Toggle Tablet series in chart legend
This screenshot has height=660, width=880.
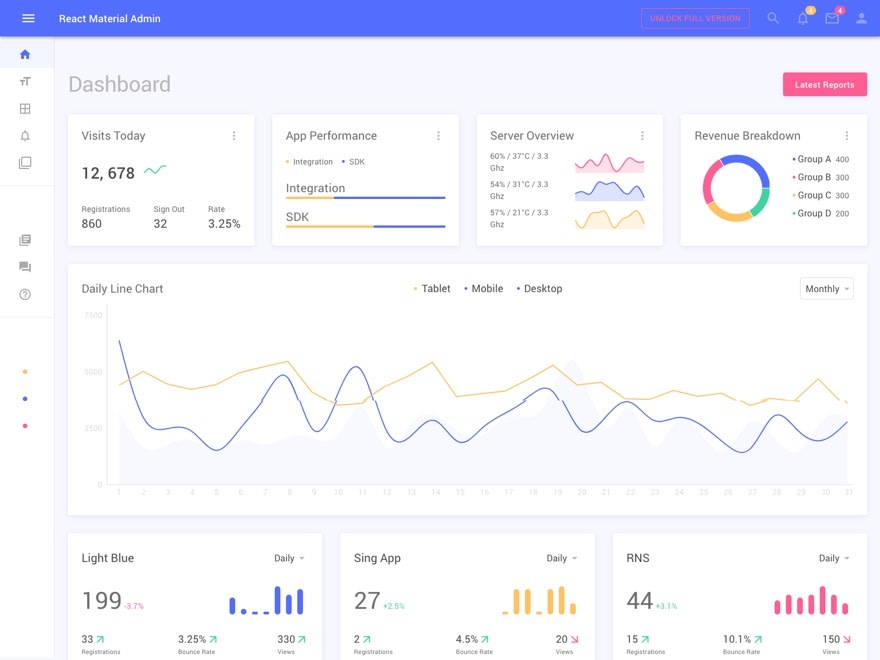[x=432, y=289]
